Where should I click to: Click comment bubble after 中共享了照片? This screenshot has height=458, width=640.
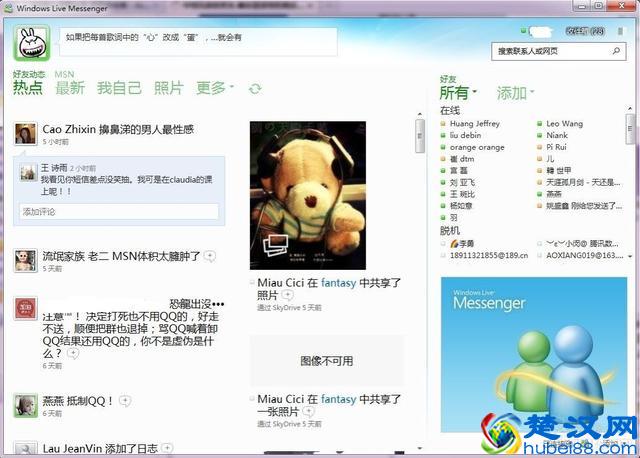[x=287, y=295]
